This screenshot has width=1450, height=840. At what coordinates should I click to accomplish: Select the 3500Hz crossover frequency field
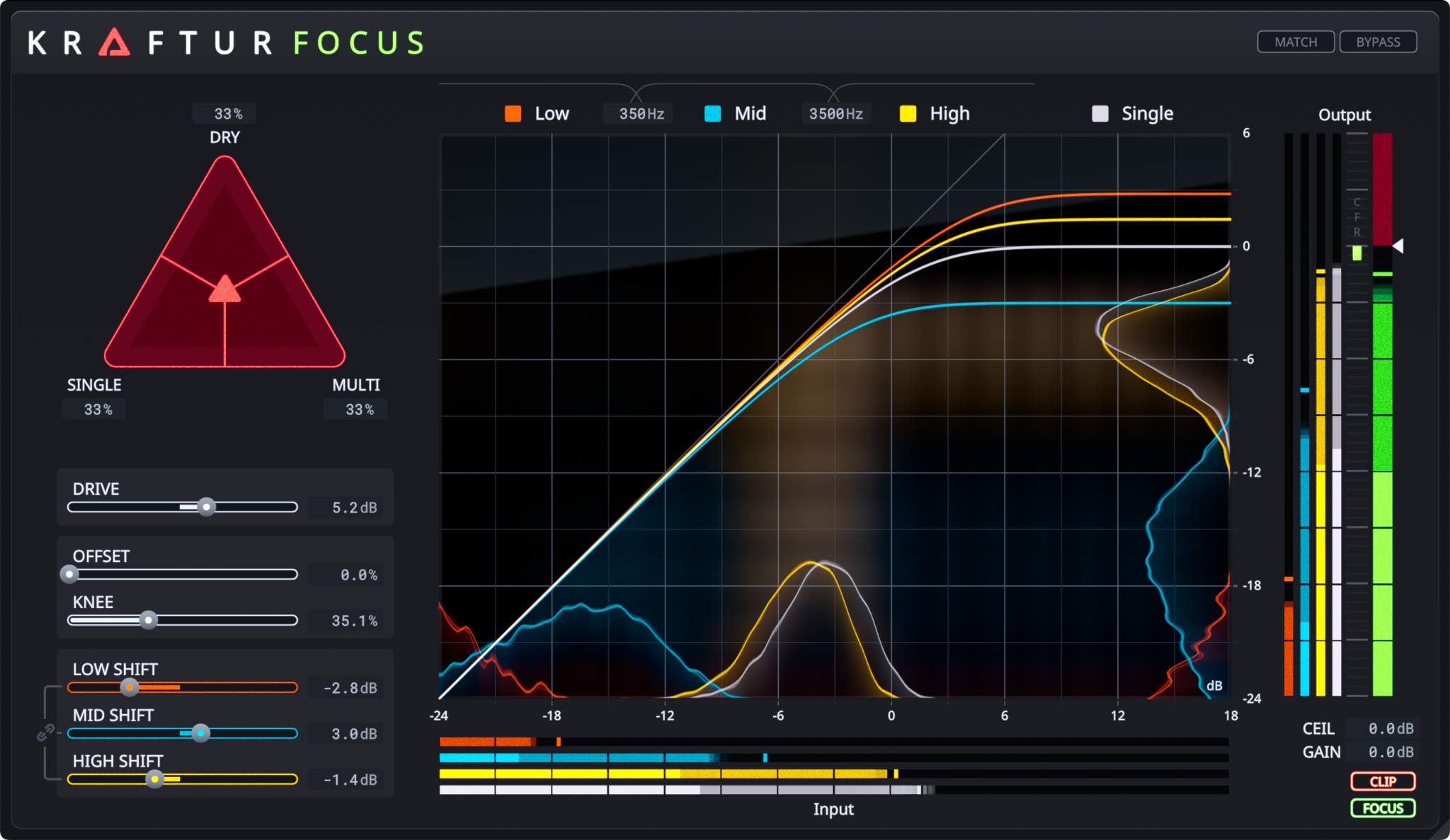(836, 114)
